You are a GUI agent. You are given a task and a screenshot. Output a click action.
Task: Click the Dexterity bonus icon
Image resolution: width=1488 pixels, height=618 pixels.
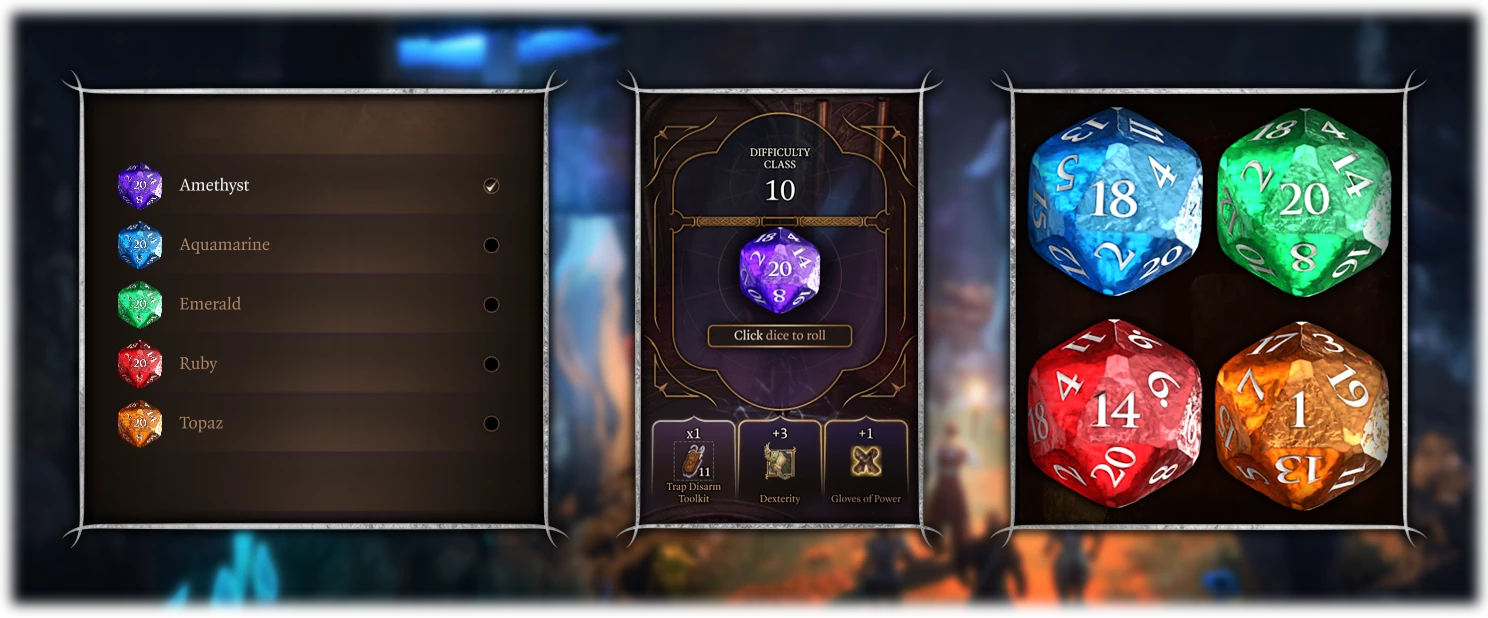click(780, 461)
